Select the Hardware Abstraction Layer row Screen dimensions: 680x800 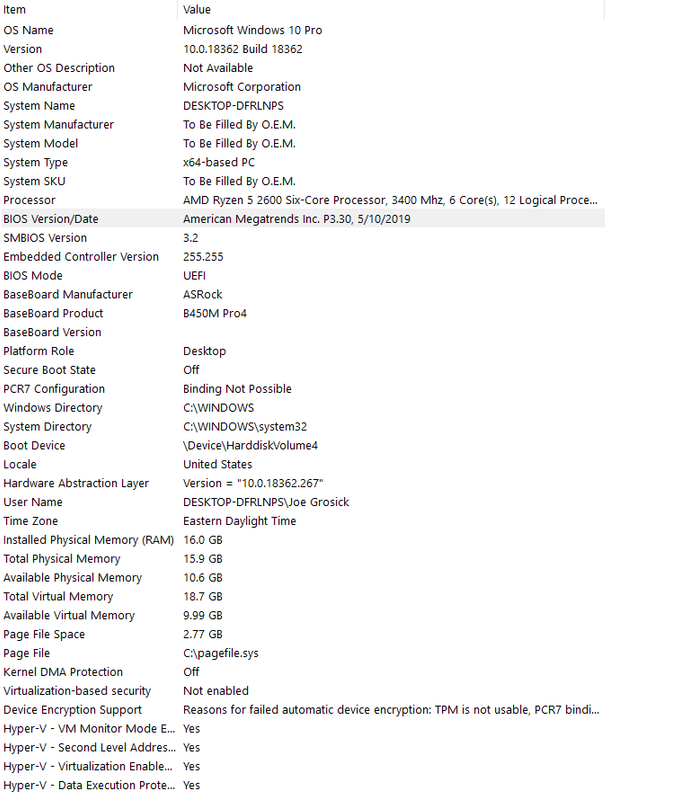(303, 483)
